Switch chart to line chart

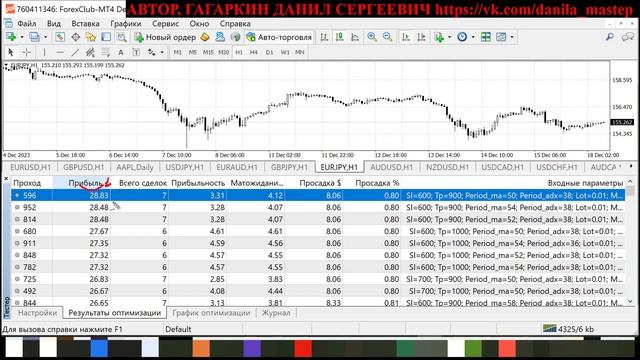pos(355,37)
